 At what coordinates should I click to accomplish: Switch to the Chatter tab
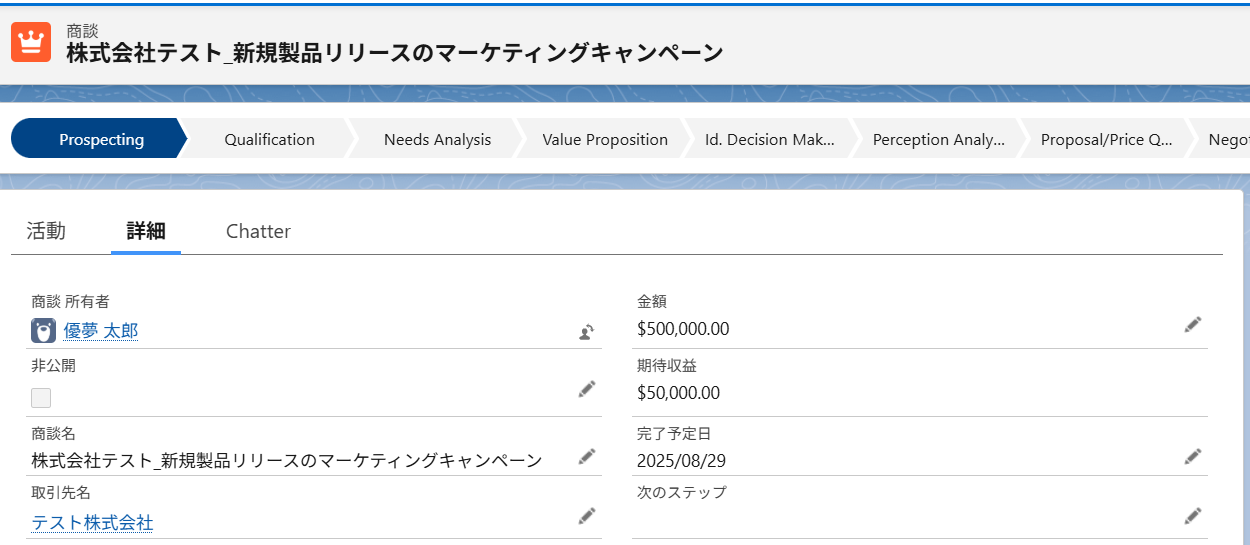pyautogui.click(x=258, y=231)
